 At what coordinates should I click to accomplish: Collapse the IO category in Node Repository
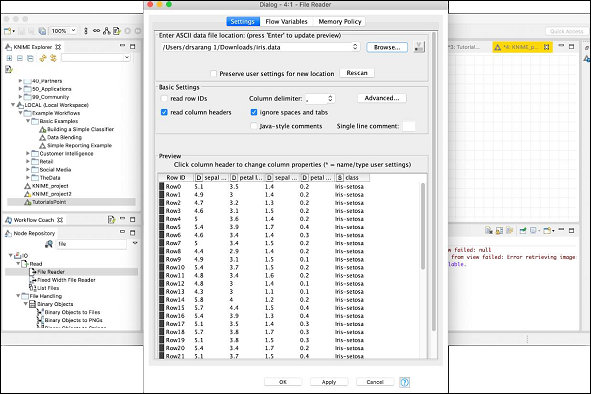[x=11, y=255]
